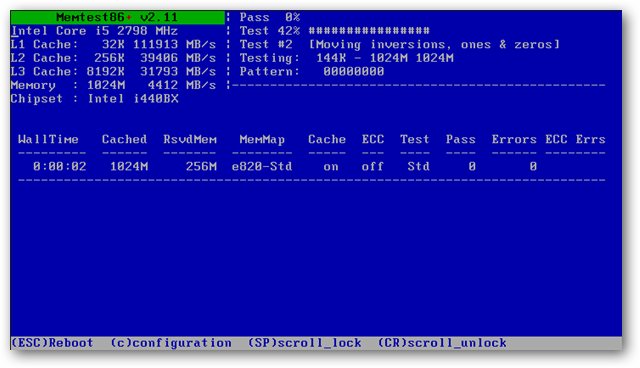Screen dimensions: 640x368
Task: Open (c)configuration from the bottom bar
Action: (x=171, y=343)
